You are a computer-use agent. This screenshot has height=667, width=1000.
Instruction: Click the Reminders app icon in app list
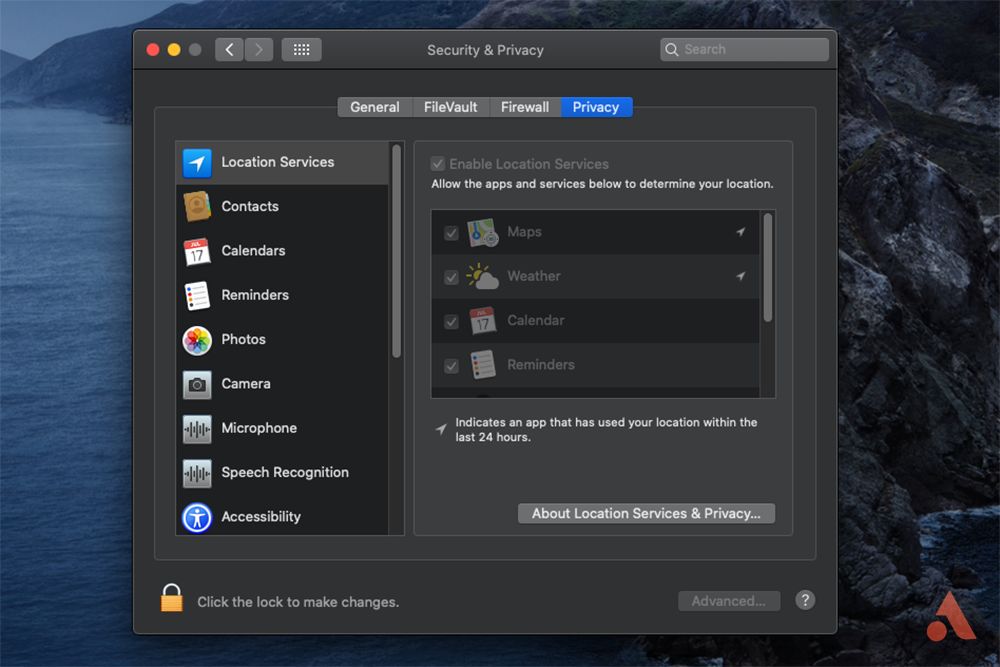pos(483,365)
